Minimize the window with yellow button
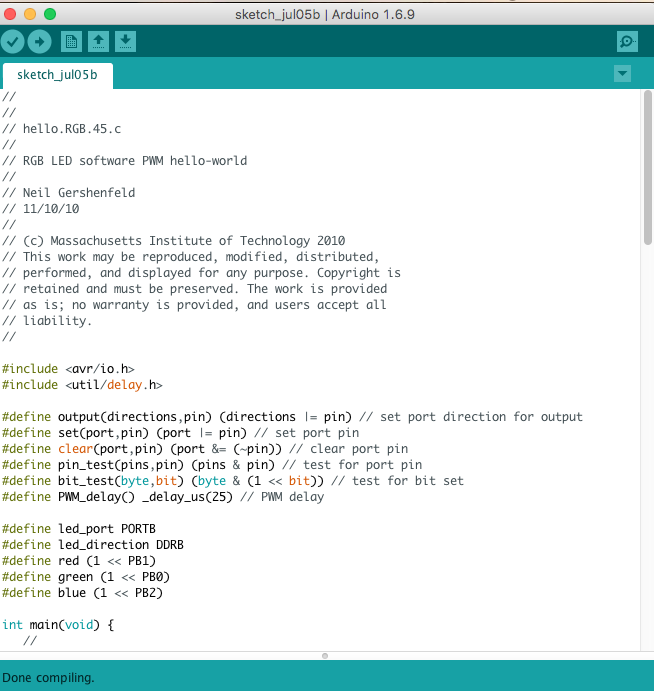The image size is (654, 691). (x=30, y=14)
